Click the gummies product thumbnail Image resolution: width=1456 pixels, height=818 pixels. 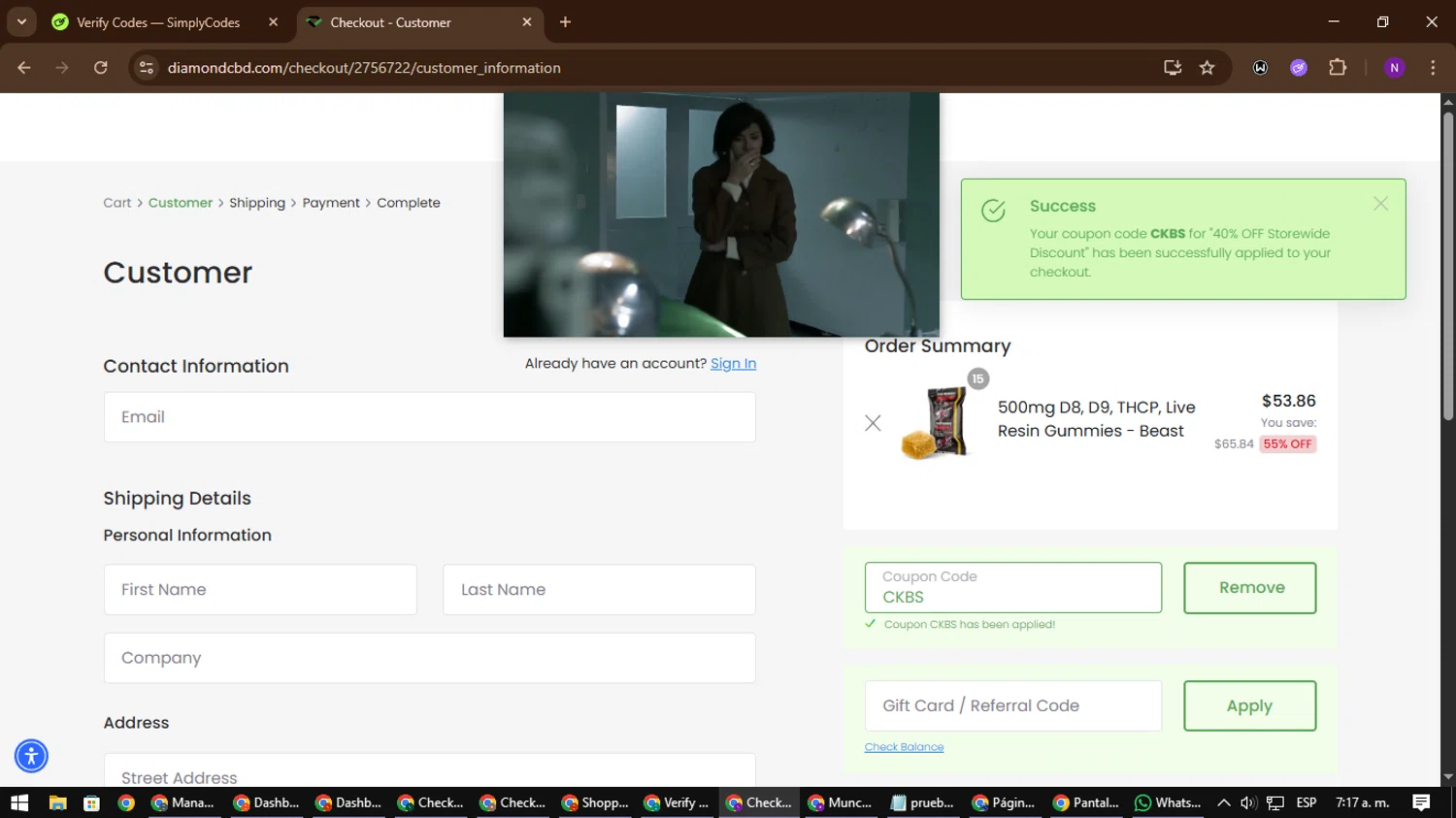pos(936,422)
